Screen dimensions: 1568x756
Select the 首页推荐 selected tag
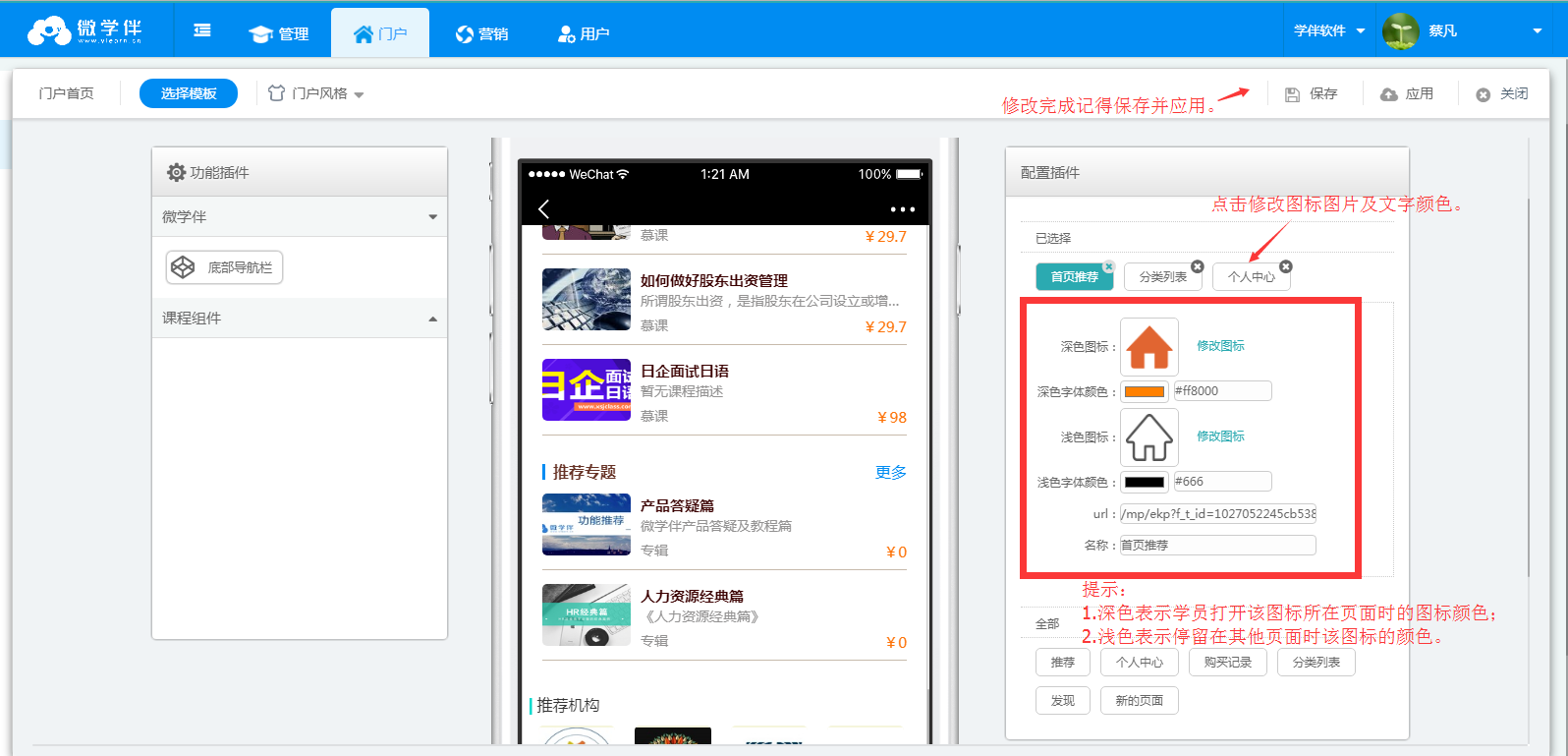[1074, 276]
